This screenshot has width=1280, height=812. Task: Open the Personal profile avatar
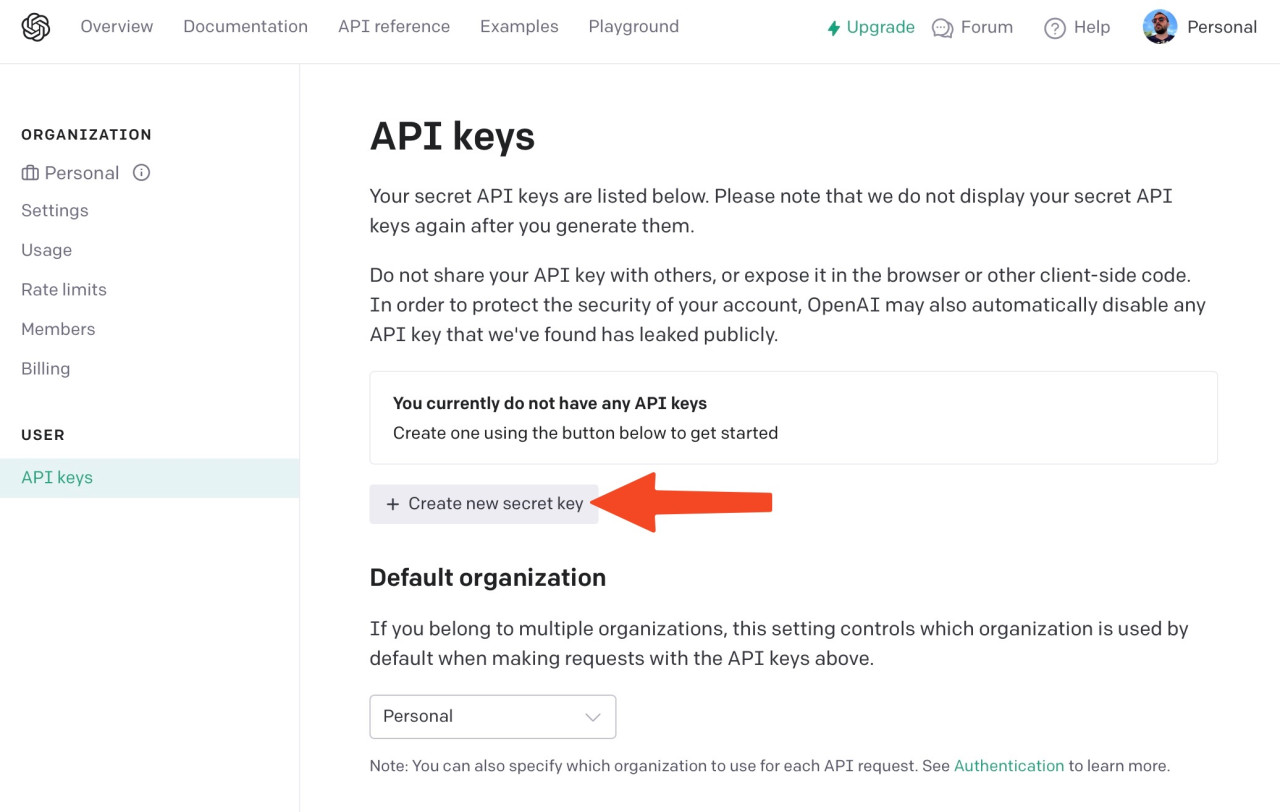click(x=1160, y=27)
